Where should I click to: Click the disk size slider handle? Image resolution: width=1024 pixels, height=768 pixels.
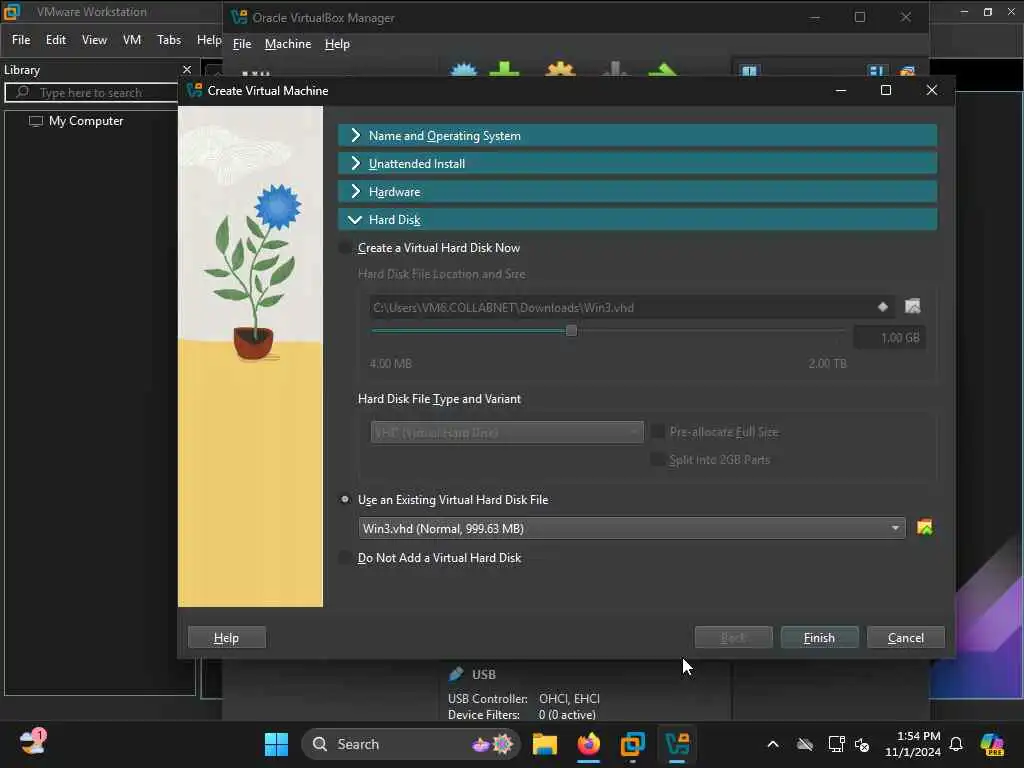click(571, 330)
